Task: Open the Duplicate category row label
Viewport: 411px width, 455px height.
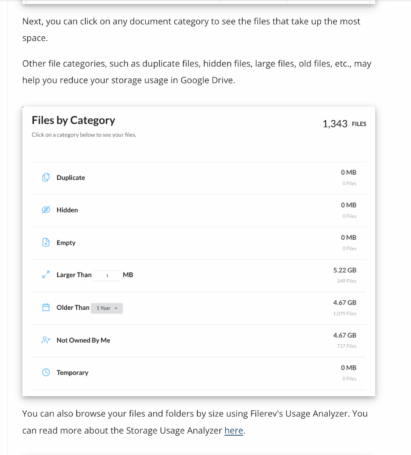Action: 71,178
